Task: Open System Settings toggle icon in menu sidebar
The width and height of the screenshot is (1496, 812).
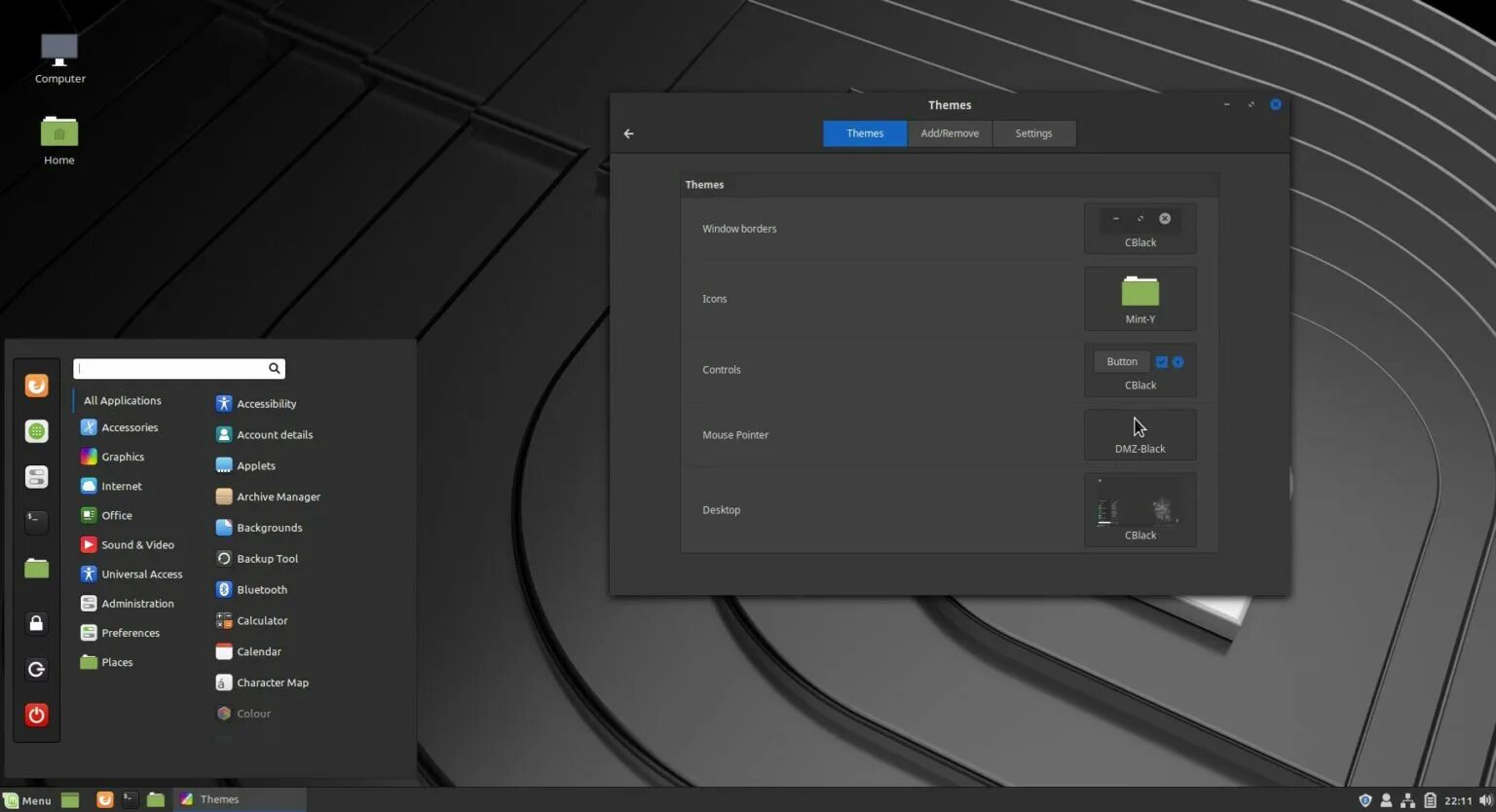Action: click(36, 477)
